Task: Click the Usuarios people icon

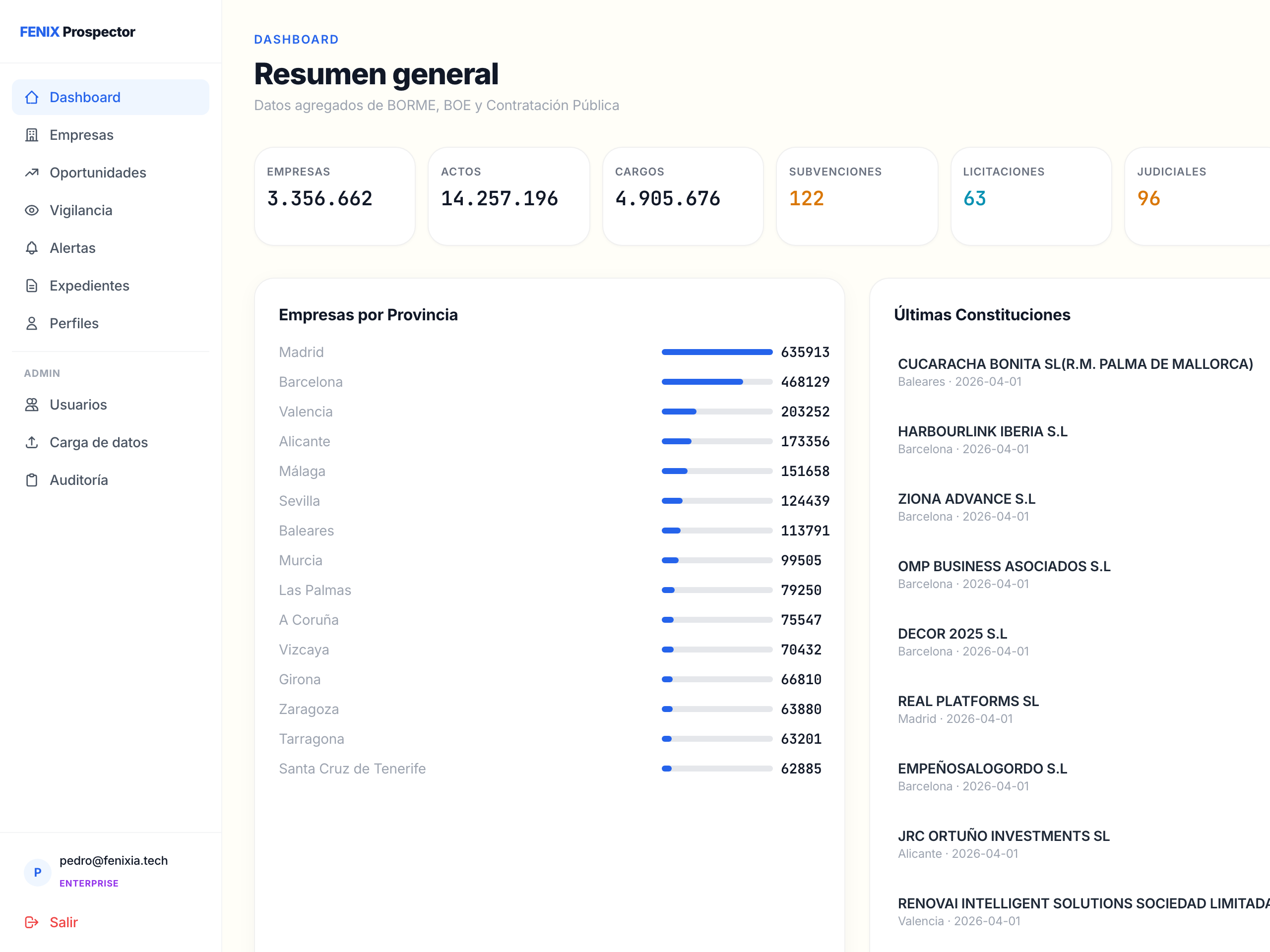Action: [x=32, y=405]
